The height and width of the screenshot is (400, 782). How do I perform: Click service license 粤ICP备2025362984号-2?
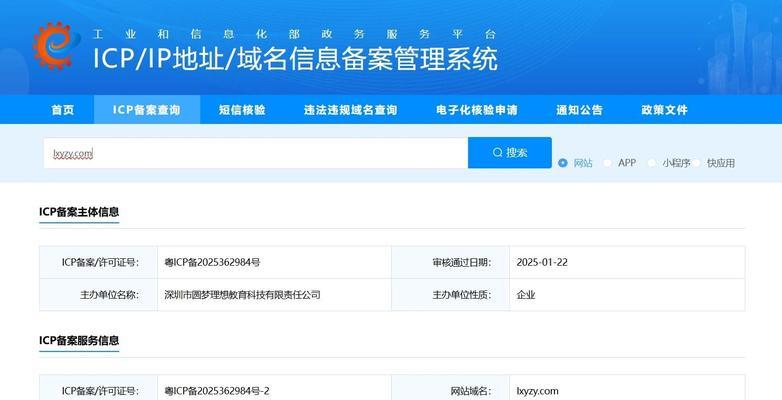[x=217, y=391]
